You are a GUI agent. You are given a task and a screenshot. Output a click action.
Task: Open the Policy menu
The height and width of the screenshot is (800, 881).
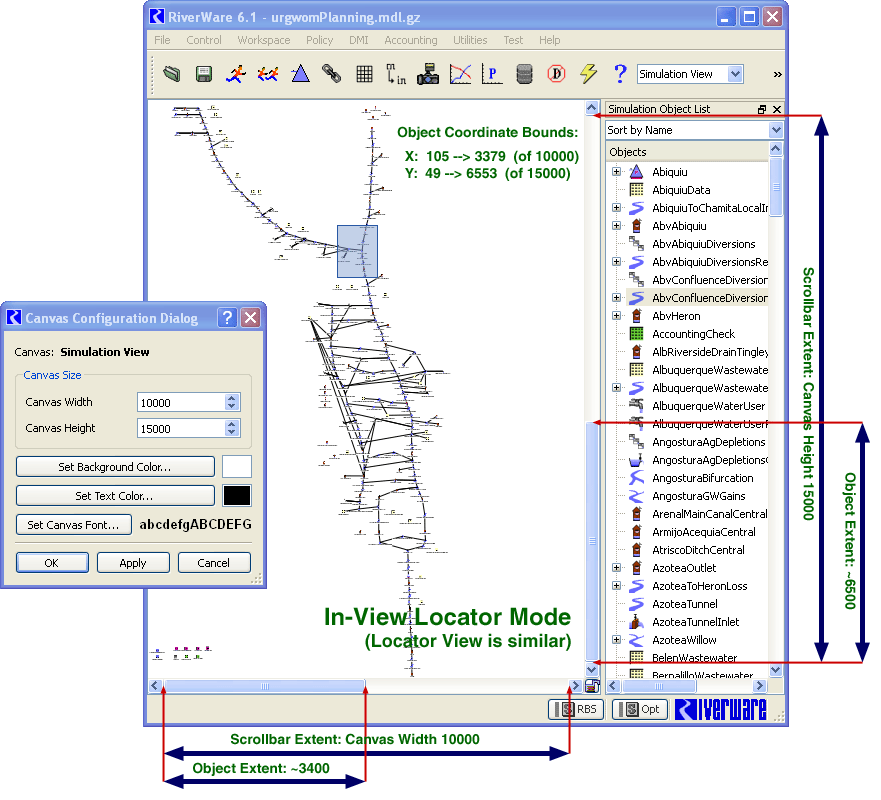point(319,40)
